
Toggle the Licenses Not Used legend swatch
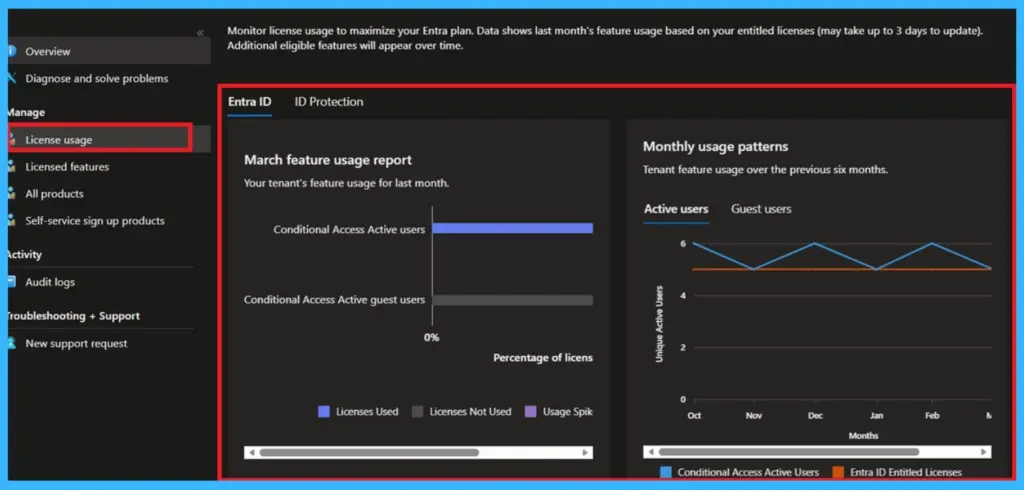pyautogui.click(x=417, y=412)
